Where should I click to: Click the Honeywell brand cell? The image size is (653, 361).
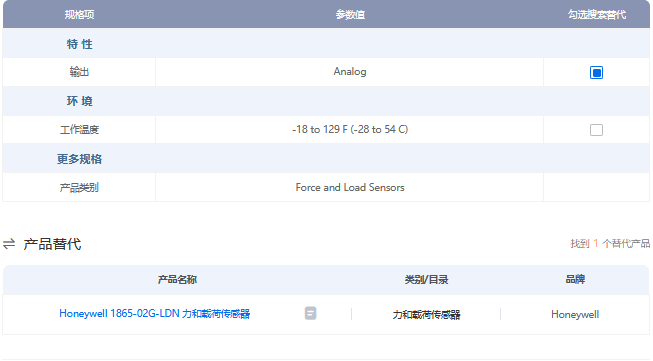pos(575,314)
